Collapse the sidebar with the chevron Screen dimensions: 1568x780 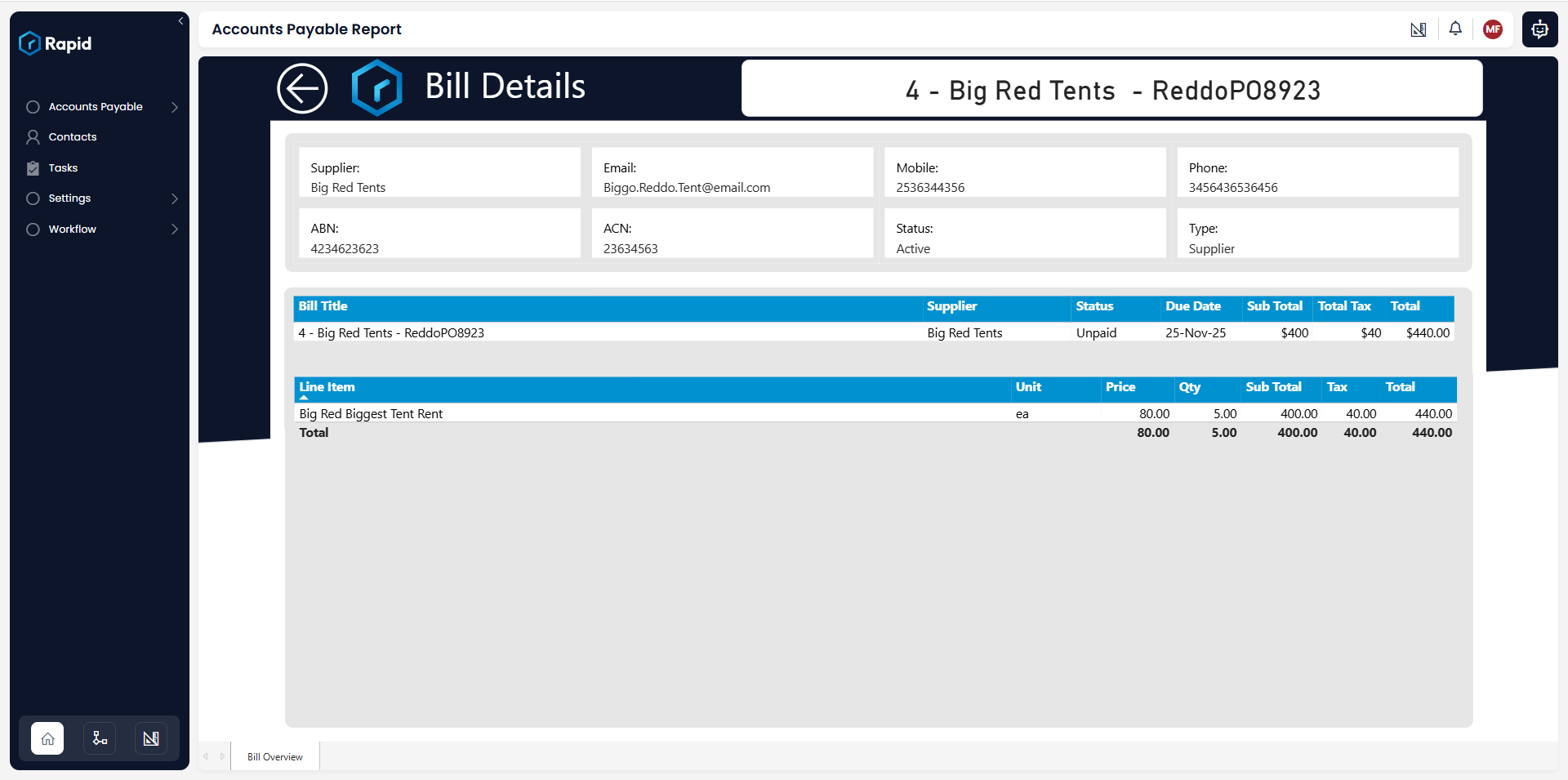180,21
